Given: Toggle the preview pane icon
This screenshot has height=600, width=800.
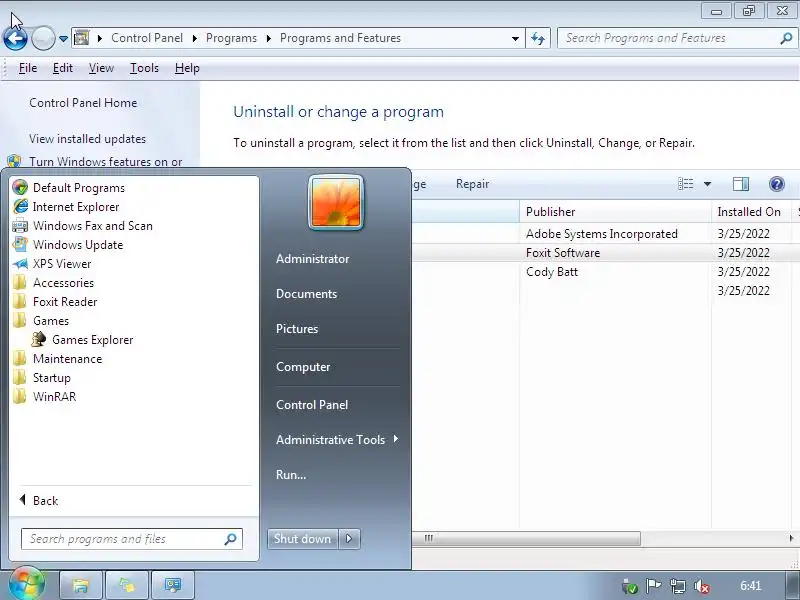Looking at the screenshot, I should click(741, 184).
